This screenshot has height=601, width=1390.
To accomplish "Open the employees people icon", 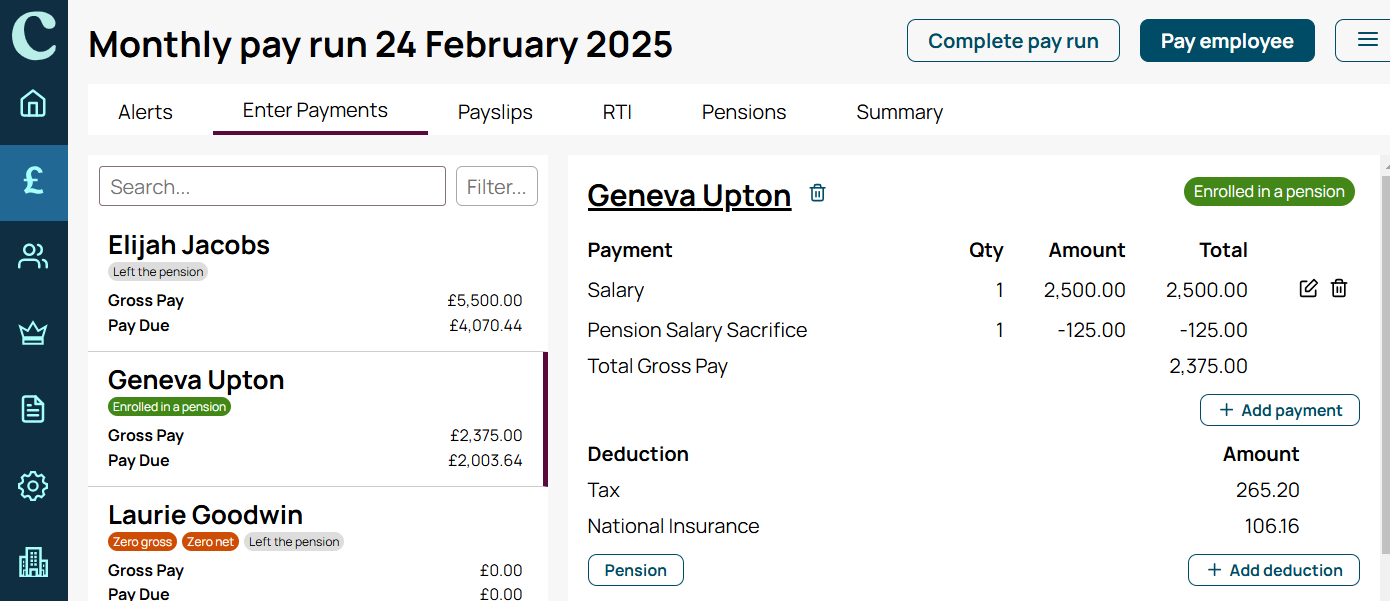I will [x=33, y=257].
